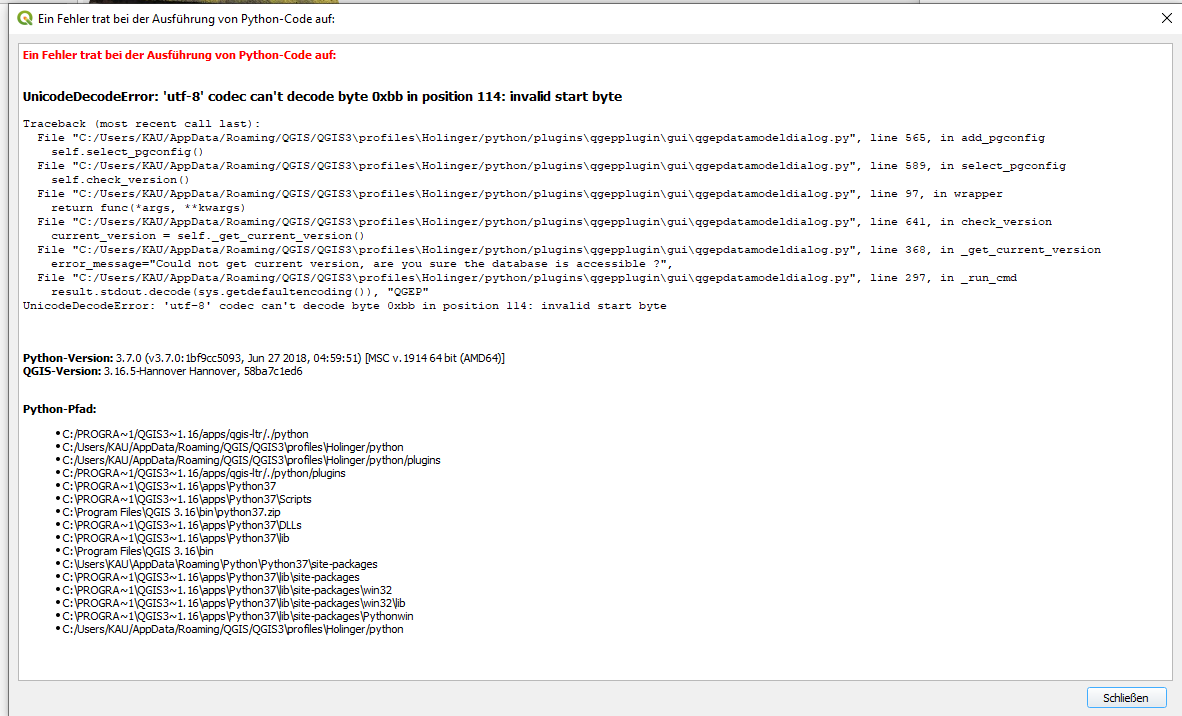Viewport: 1182px width, 716px height.
Task: Click path ending 'site-packages\Pythonwin'
Action: pos(238,617)
